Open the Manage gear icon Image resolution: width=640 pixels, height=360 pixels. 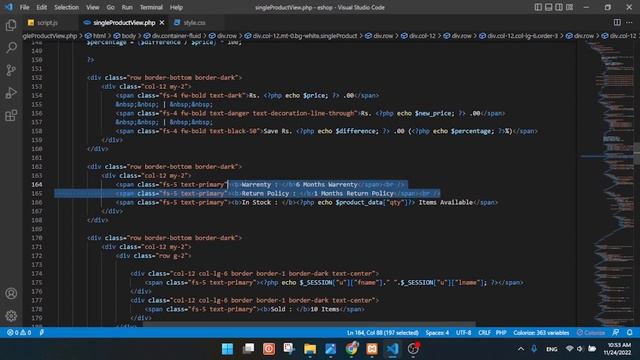(11, 316)
